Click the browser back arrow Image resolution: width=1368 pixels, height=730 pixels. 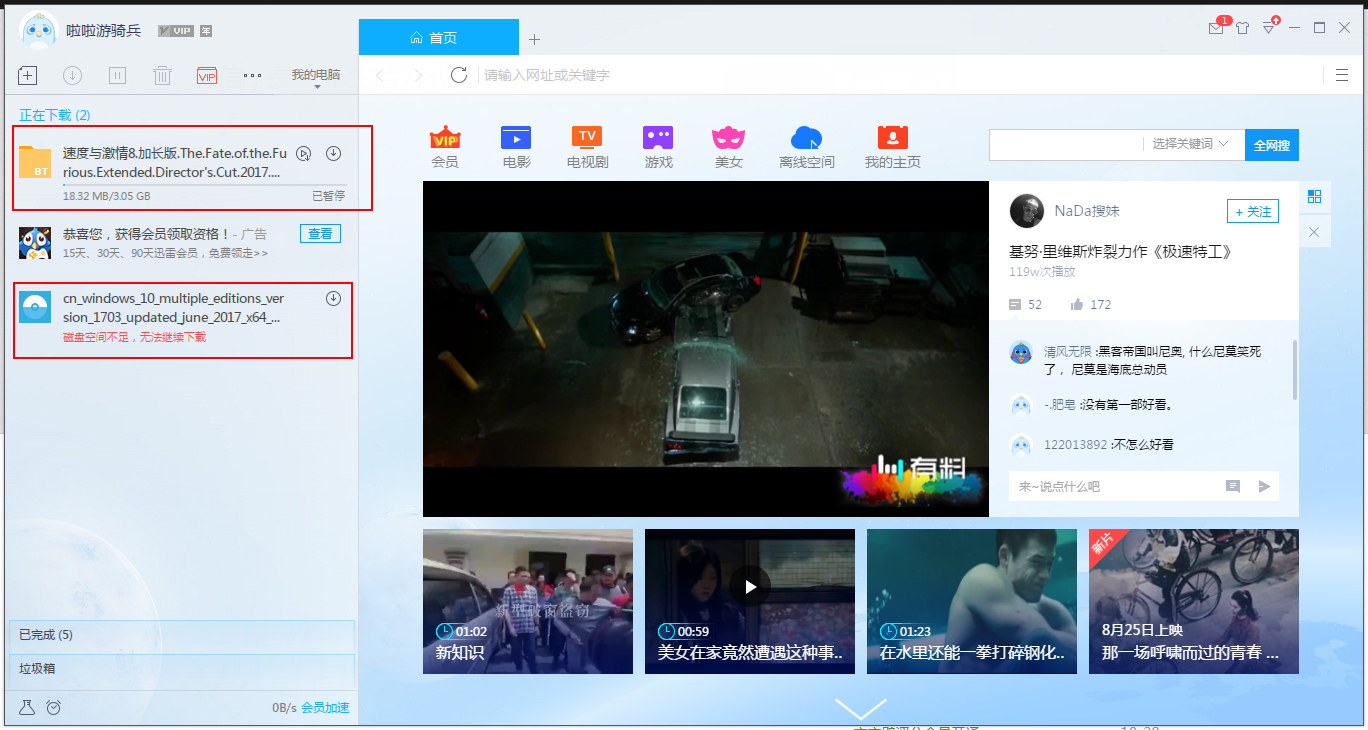pyautogui.click(x=380, y=75)
